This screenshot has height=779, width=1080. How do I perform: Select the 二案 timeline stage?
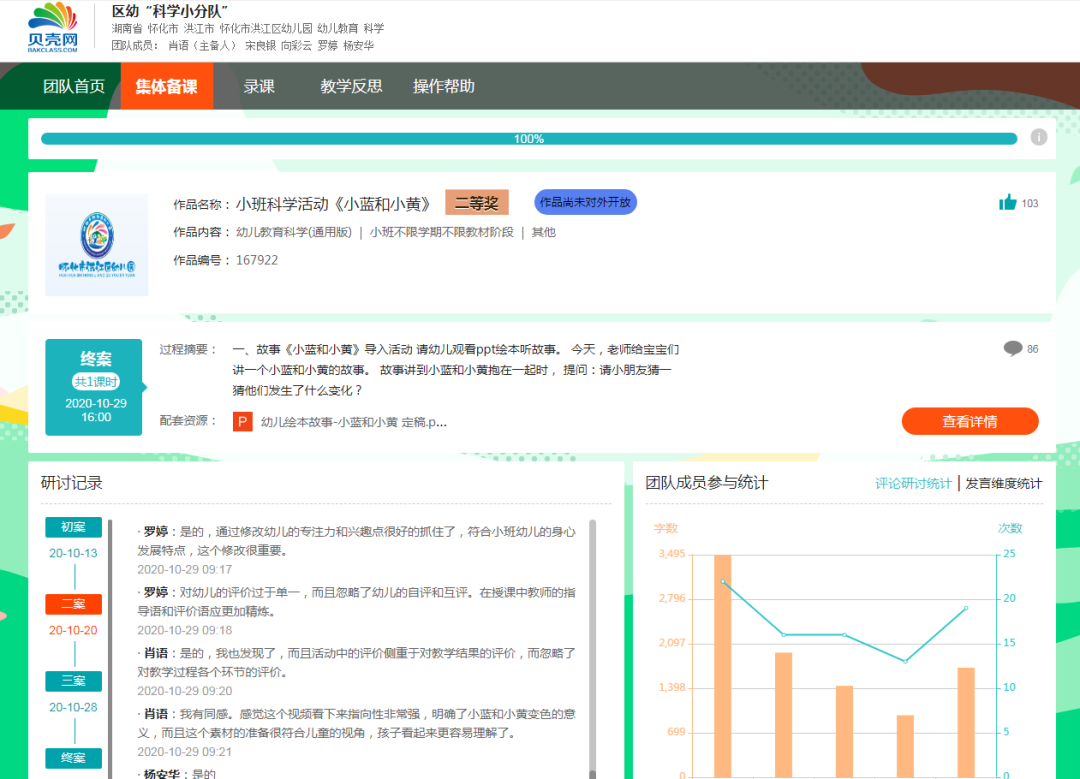[x=74, y=604]
